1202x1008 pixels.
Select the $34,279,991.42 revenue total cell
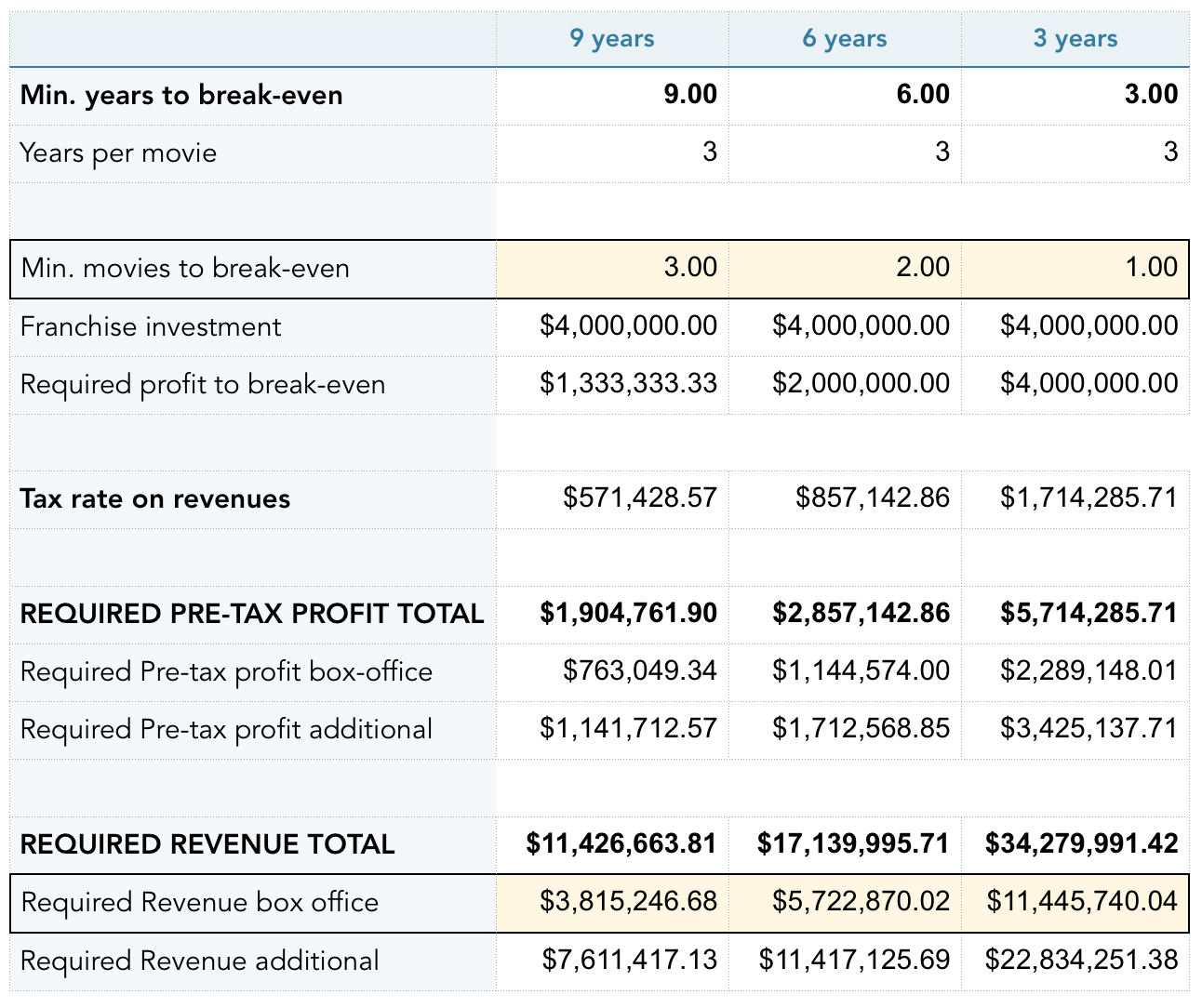pyautogui.click(x=1075, y=844)
